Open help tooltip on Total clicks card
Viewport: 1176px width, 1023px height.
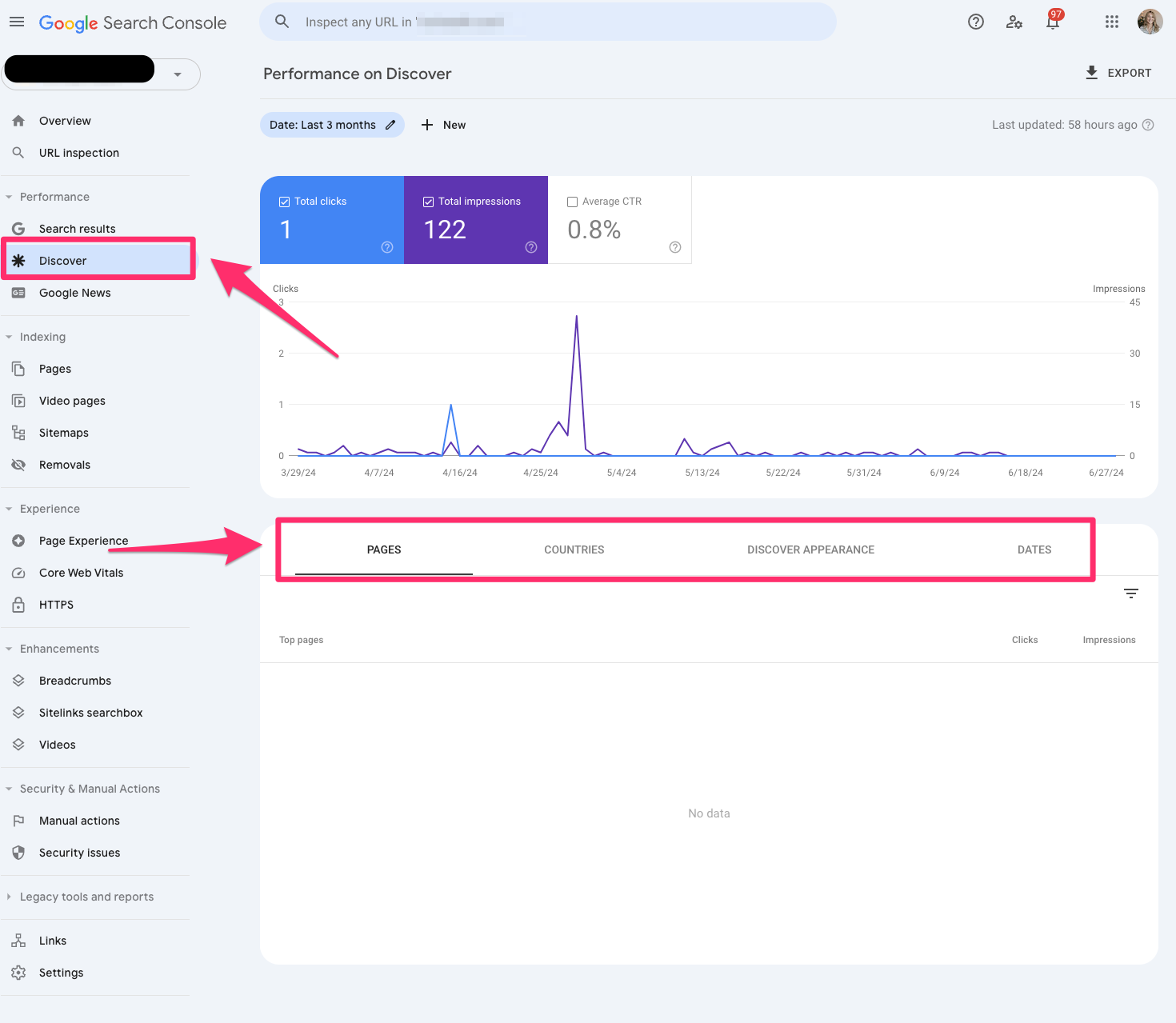[387, 247]
